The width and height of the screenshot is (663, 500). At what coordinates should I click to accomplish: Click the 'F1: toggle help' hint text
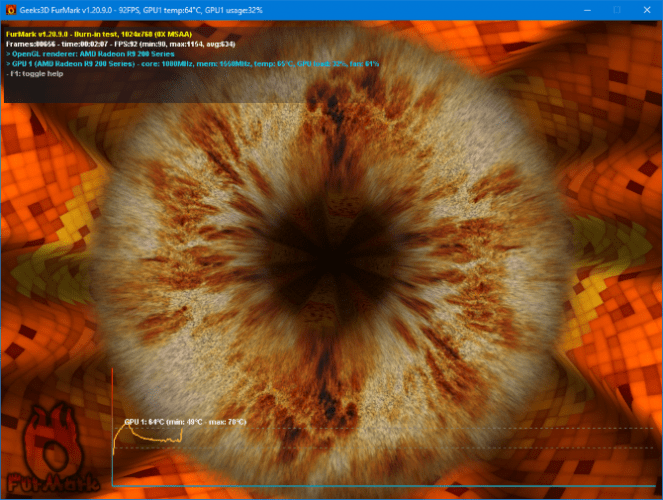click(35, 74)
